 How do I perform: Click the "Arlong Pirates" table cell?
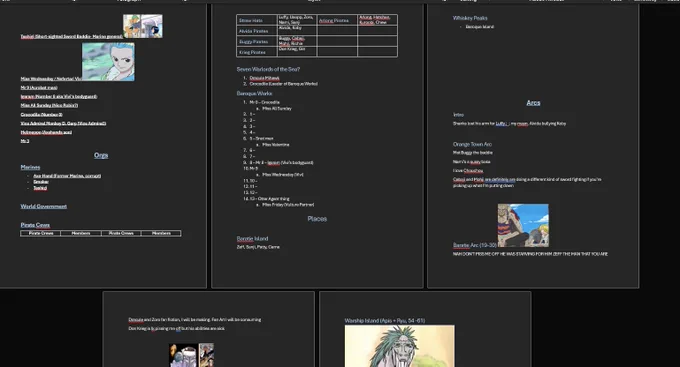click(x=337, y=20)
